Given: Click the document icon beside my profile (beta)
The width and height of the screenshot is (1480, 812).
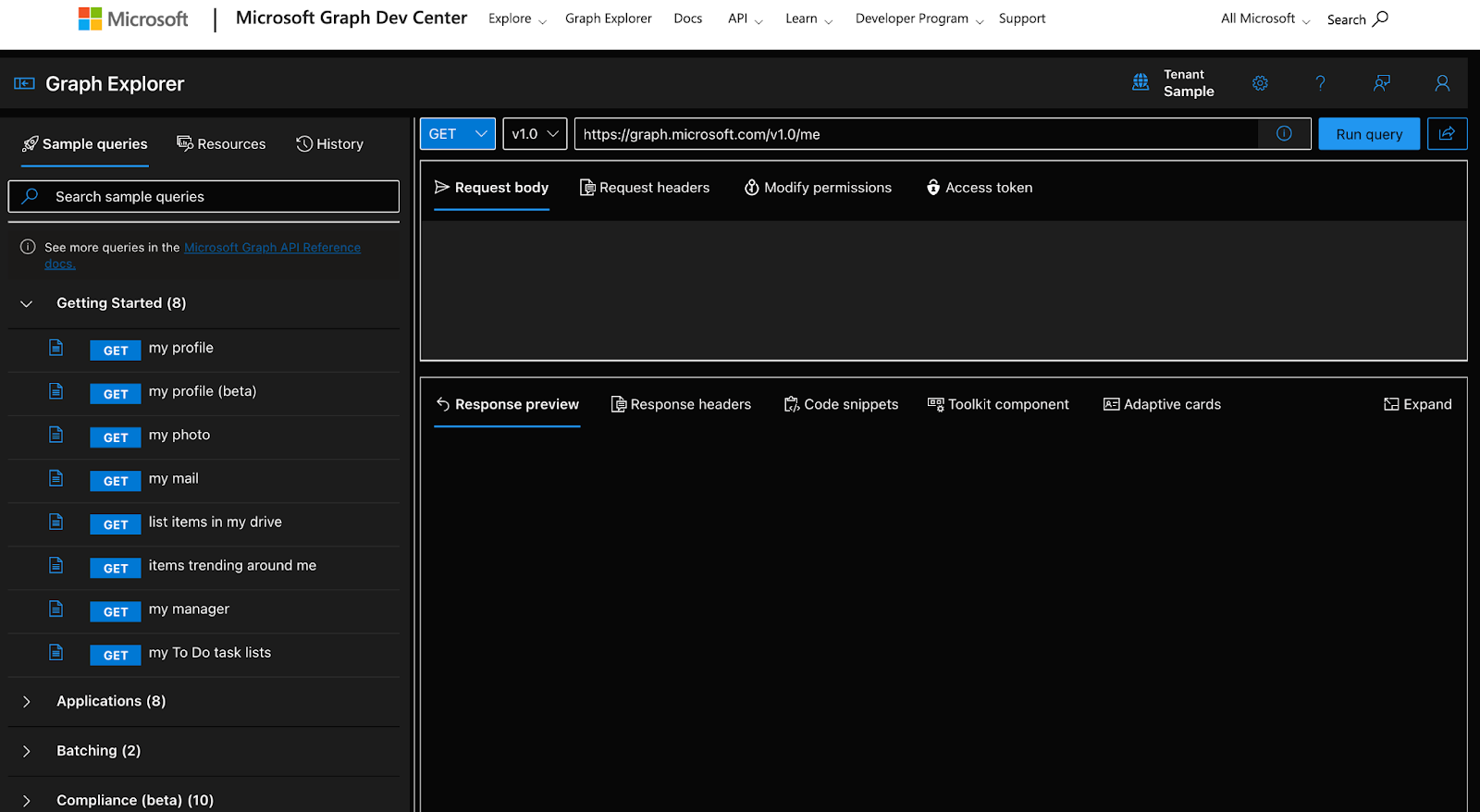Looking at the screenshot, I should pyautogui.click(x=56, y=391).
